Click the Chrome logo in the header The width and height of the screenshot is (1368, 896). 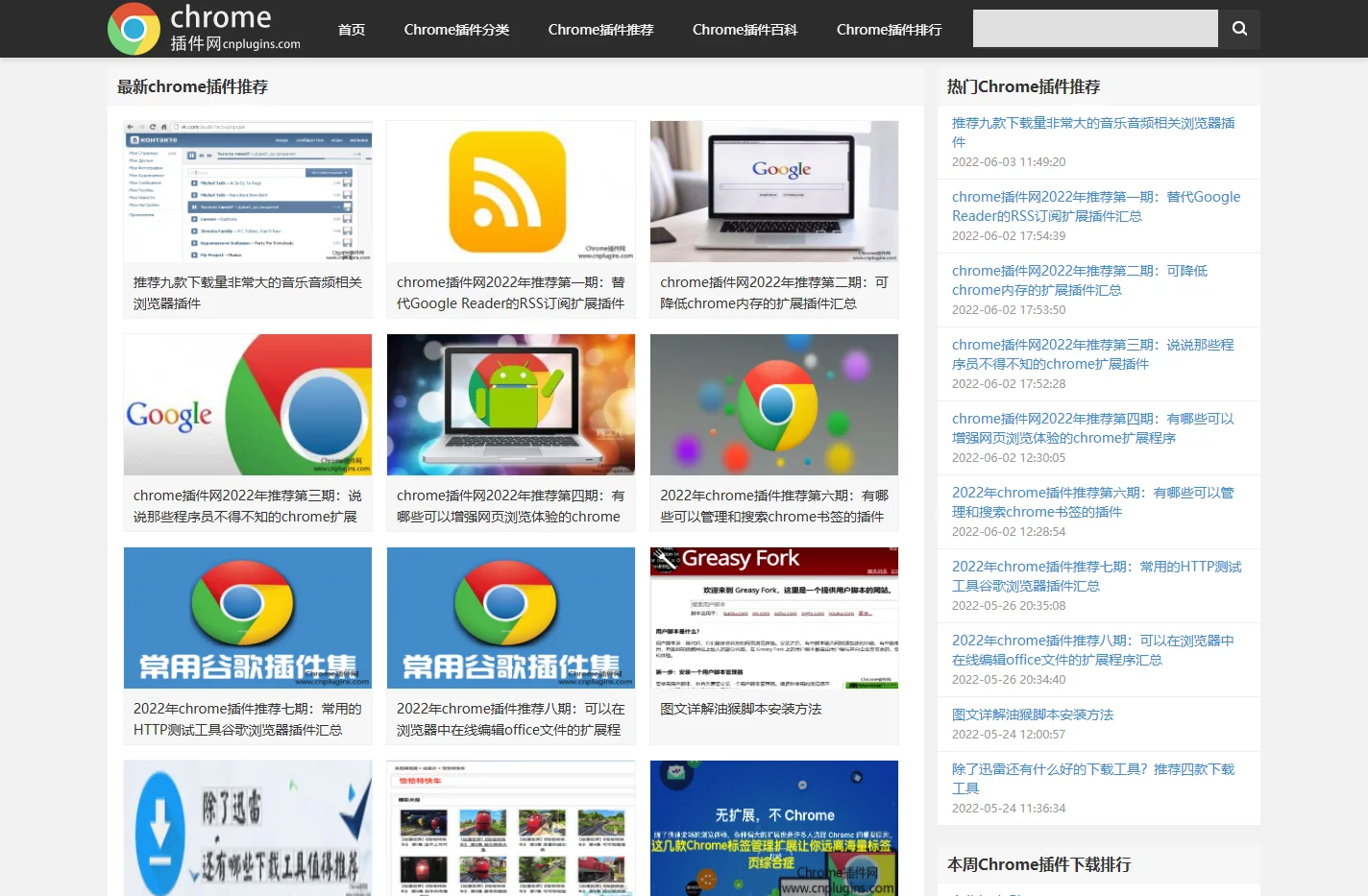point(134,29)
